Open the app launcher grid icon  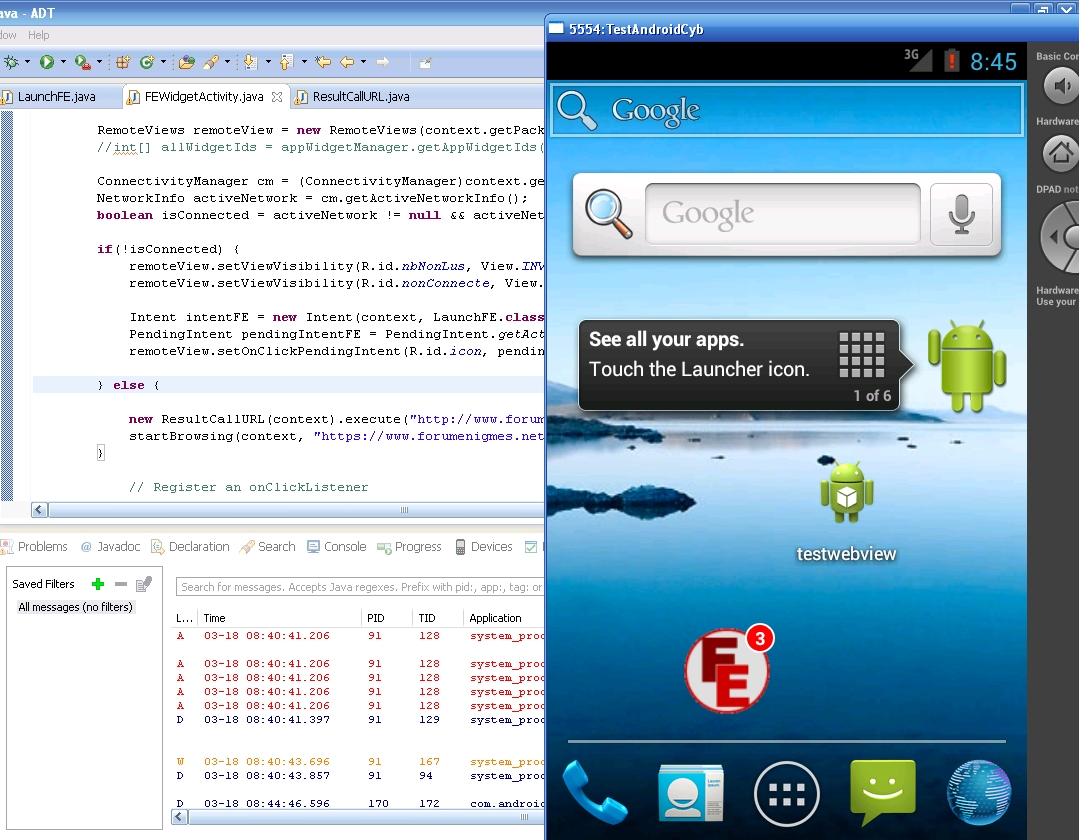(787, 794)
